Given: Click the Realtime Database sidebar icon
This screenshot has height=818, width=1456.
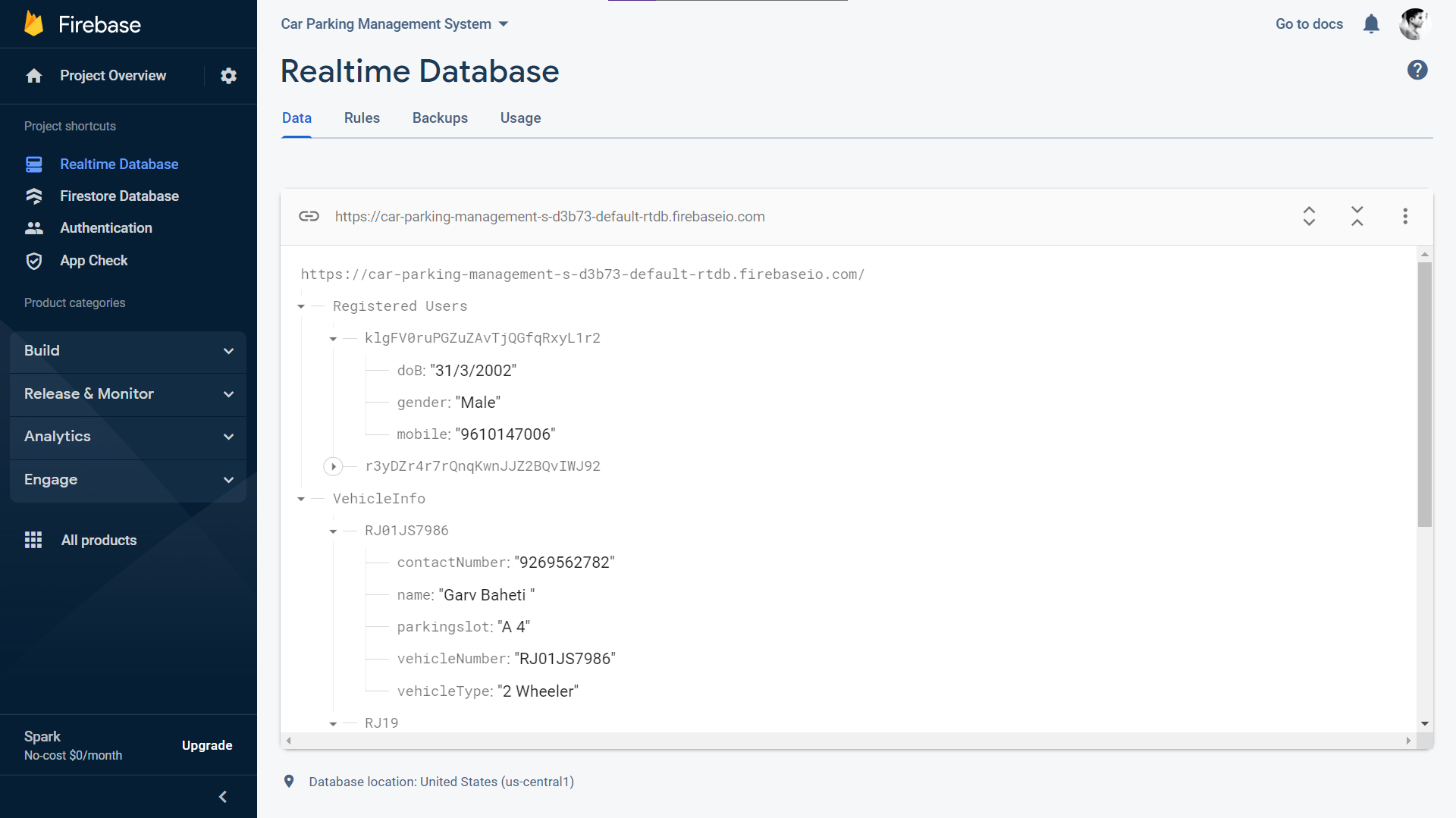Looking at the screenshot, I should (x=34, y=165).
